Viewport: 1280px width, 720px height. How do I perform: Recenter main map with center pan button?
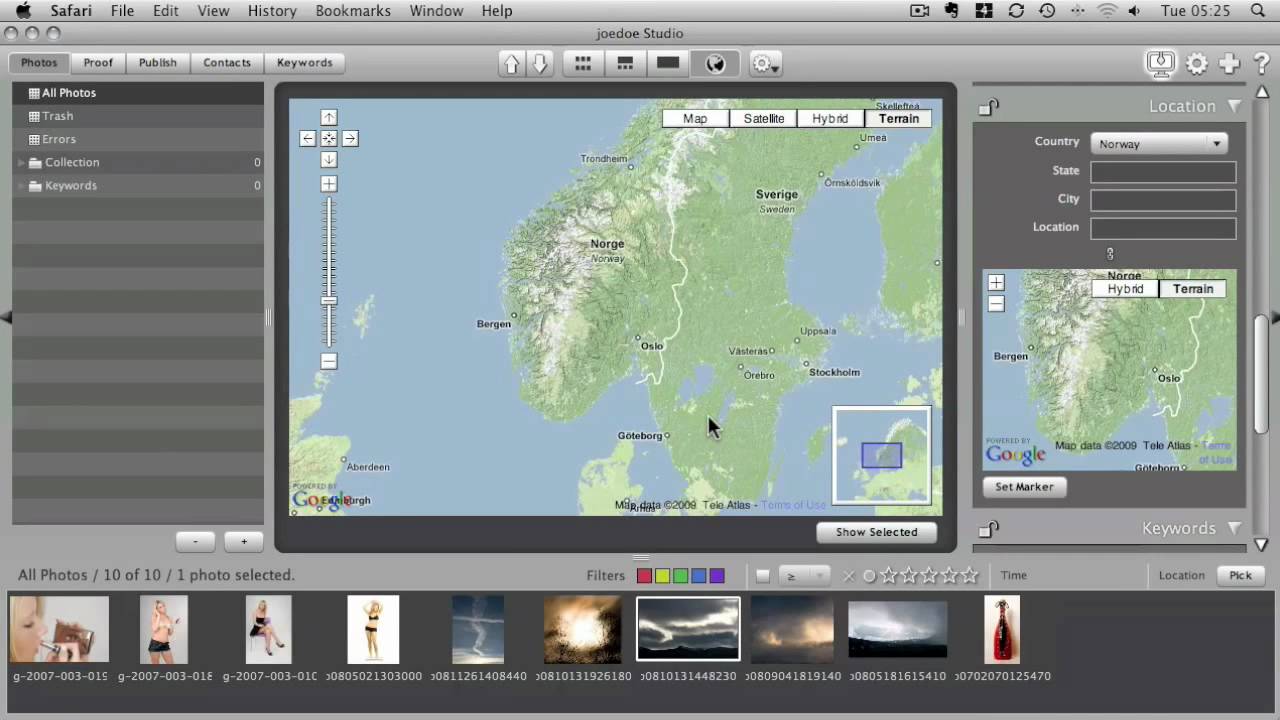329,139
